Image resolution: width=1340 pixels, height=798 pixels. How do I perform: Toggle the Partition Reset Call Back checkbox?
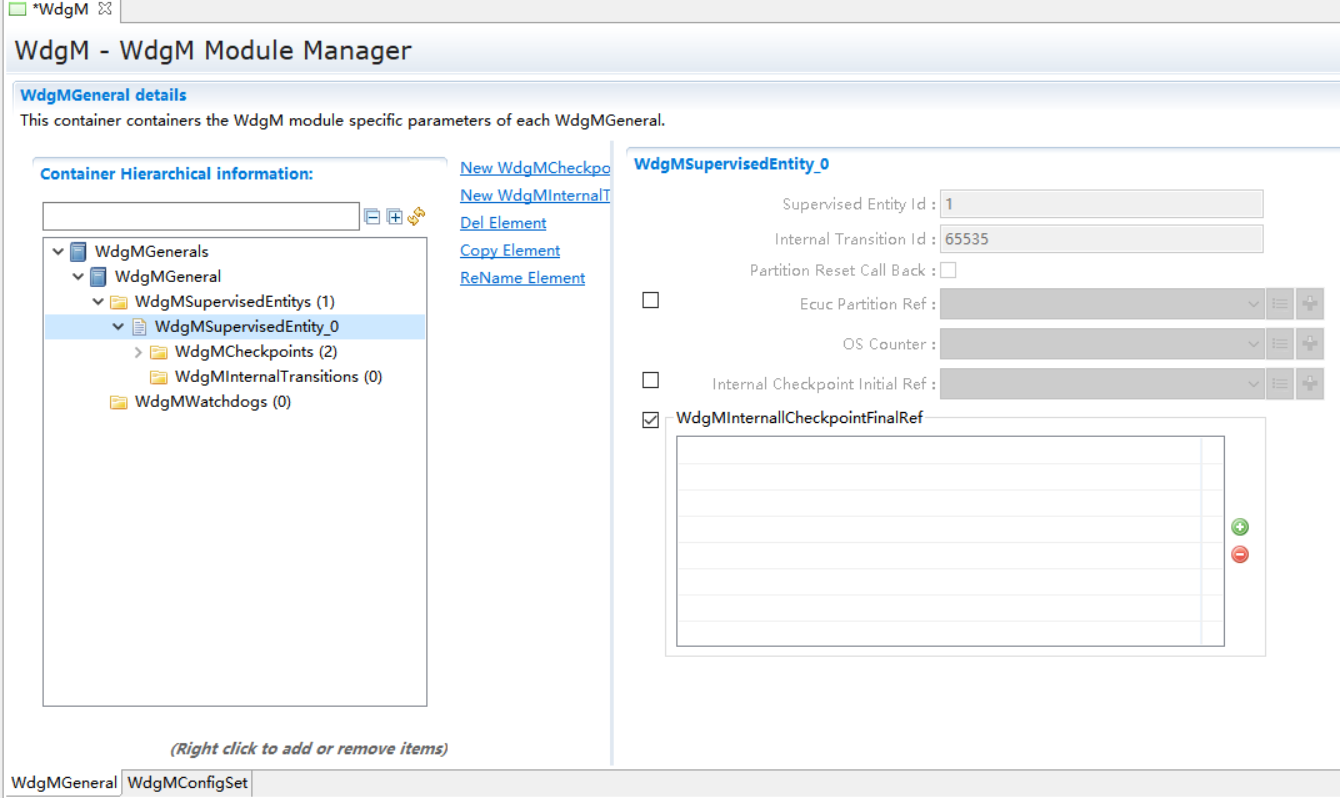pos(948,270)
